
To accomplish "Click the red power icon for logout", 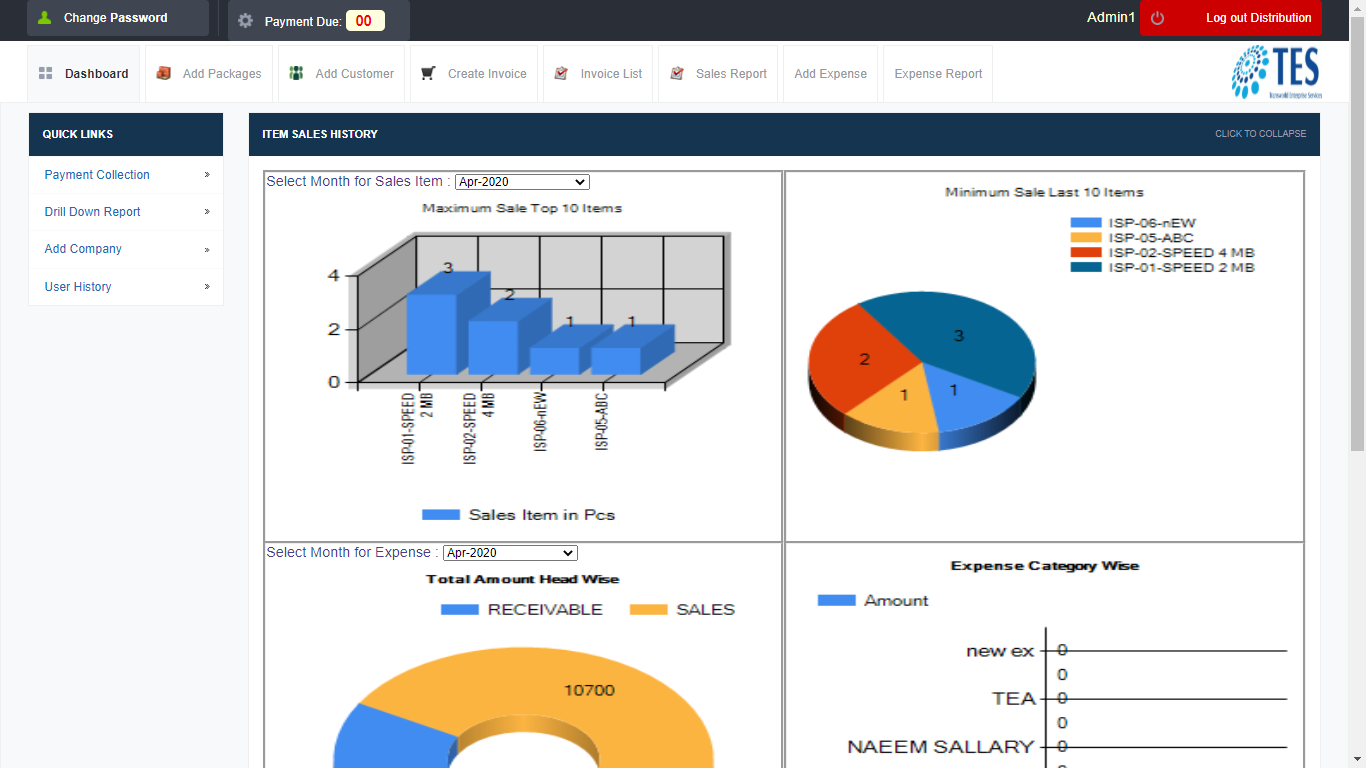I will [x=1158, y=18].
